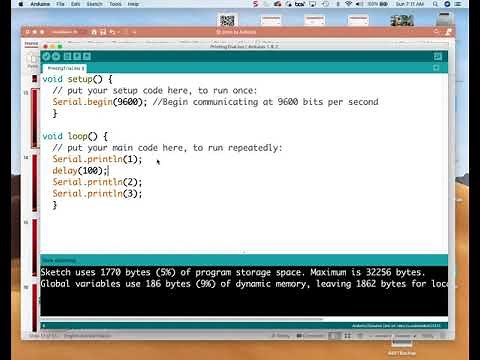Click the QR code image on the desktop
Image resolution: width=480 pixels, height=360 pixels.
pyautogui.click(x=227, y=20)
